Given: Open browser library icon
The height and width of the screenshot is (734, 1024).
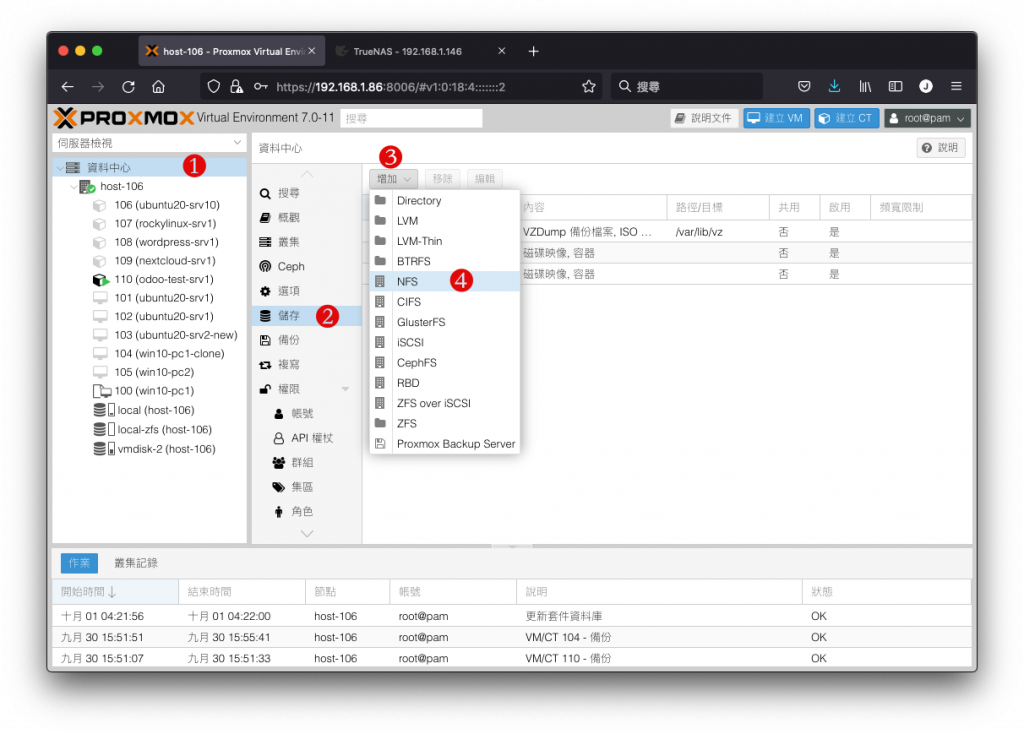Looking at the screenshot, I should point(865,86).
